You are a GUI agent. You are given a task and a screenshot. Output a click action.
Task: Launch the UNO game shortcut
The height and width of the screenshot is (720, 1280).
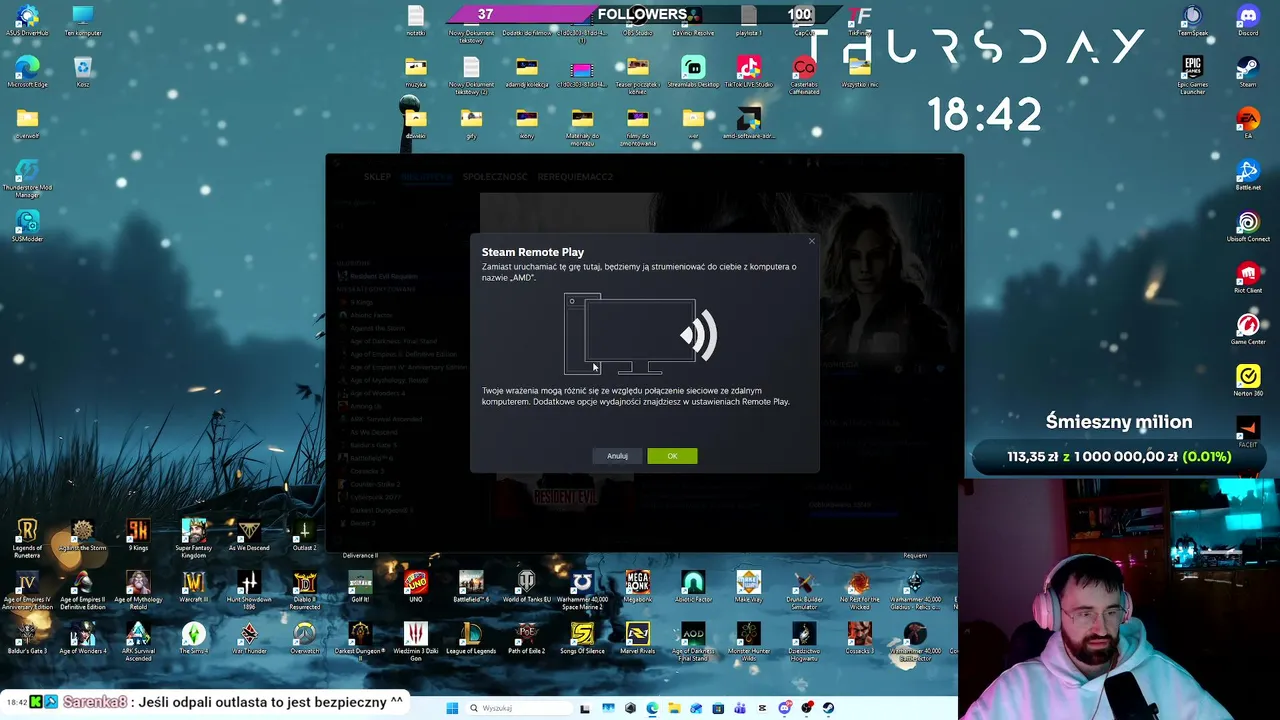[x=415, y=587]
